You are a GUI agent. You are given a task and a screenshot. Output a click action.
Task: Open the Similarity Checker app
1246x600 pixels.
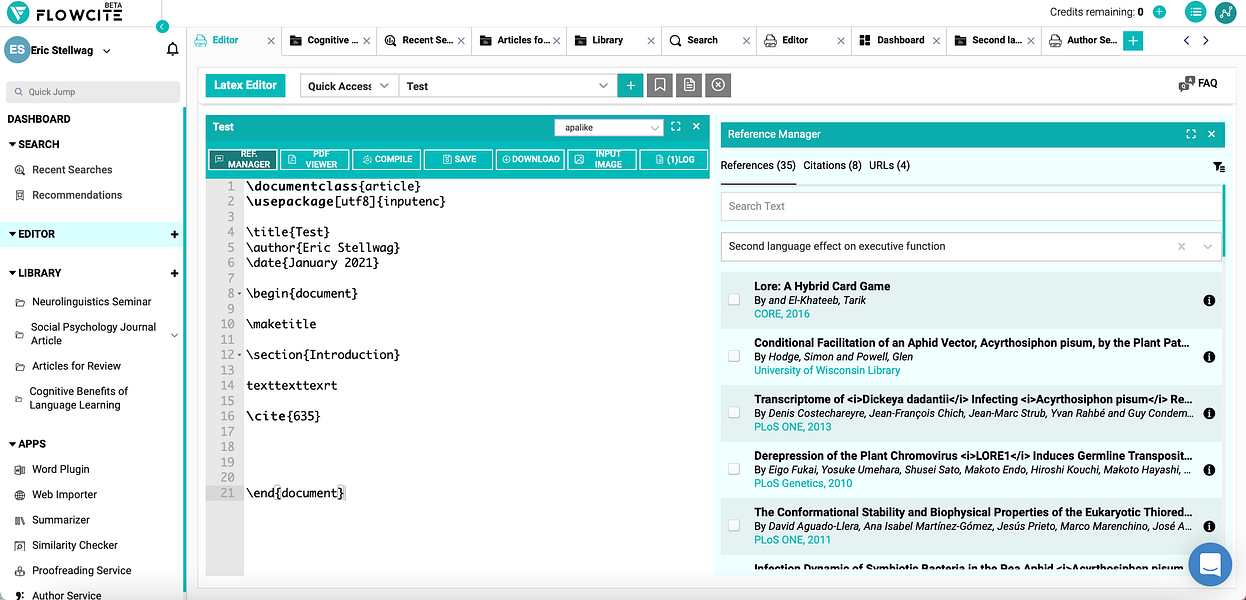point(75,545)
